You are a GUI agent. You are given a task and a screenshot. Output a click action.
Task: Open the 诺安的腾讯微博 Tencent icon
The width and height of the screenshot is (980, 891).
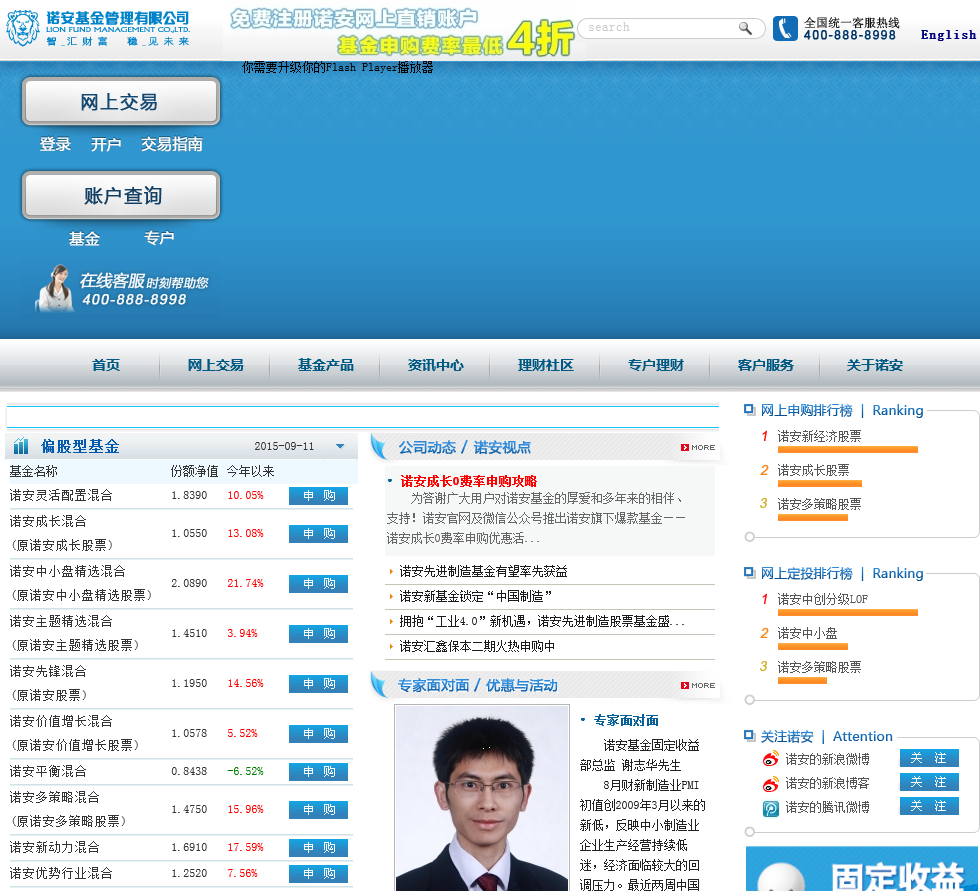tap(771, 809)
